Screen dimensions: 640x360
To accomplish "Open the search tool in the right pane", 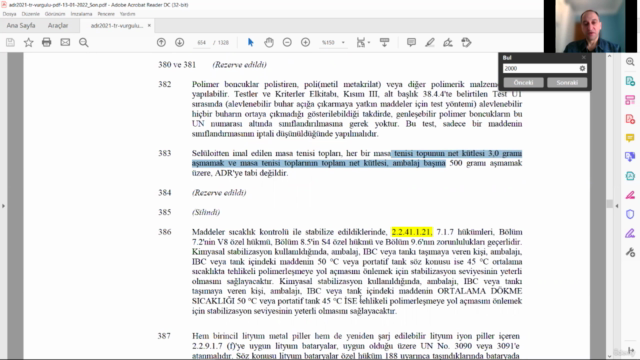I will (630, 62).
